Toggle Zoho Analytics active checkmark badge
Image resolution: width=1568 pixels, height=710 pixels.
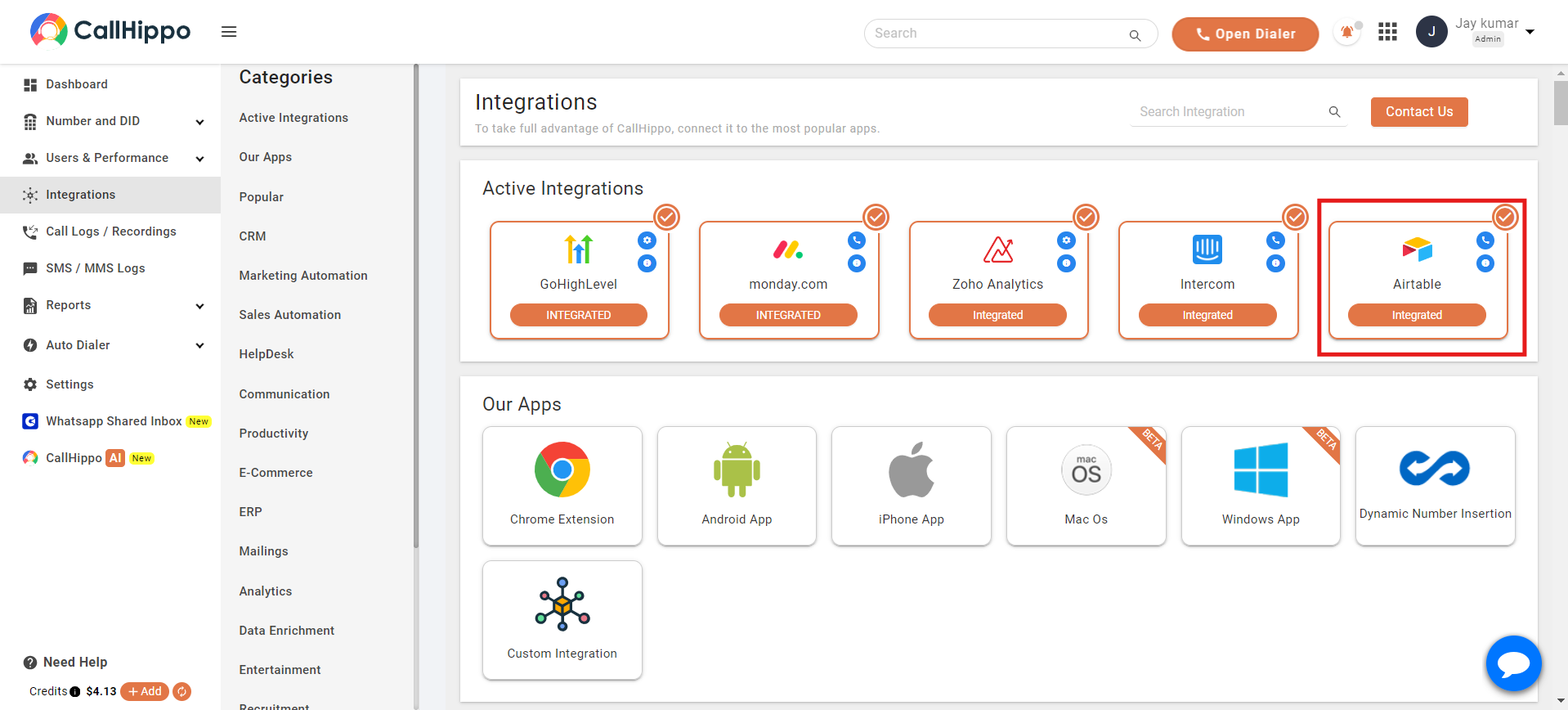point(1086,217)
